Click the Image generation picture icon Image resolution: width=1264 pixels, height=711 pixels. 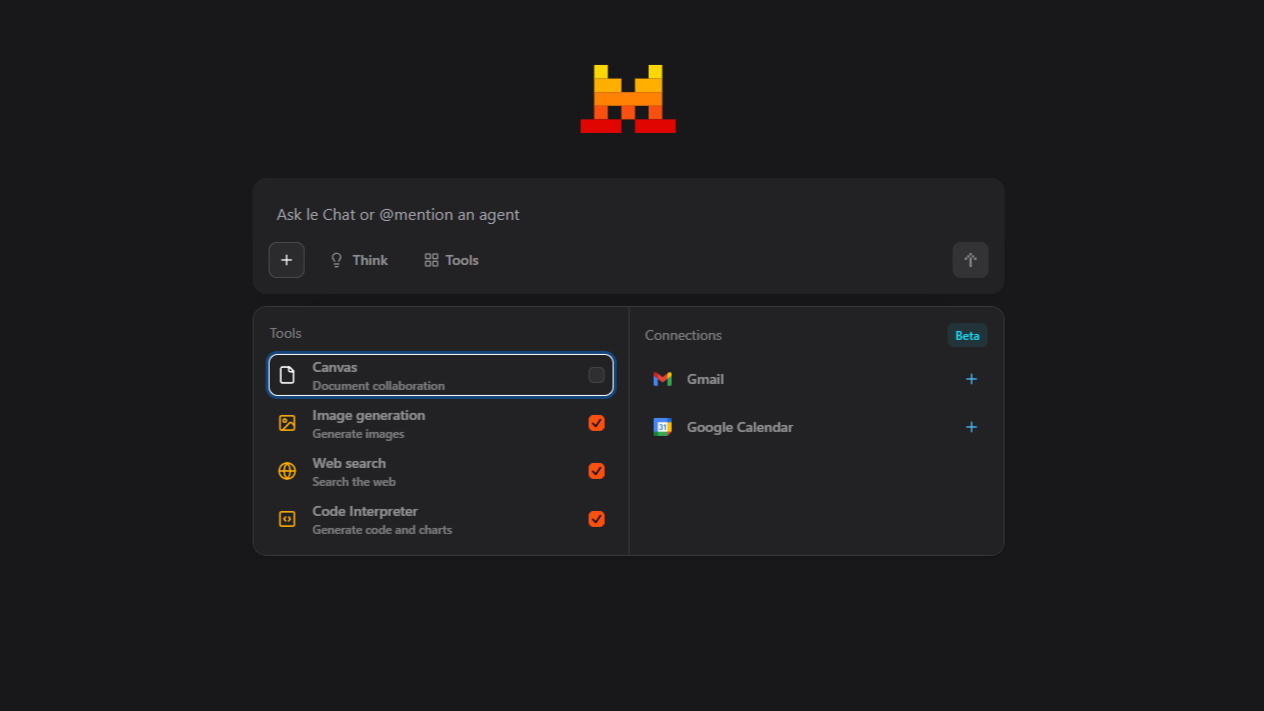(287, 423)
